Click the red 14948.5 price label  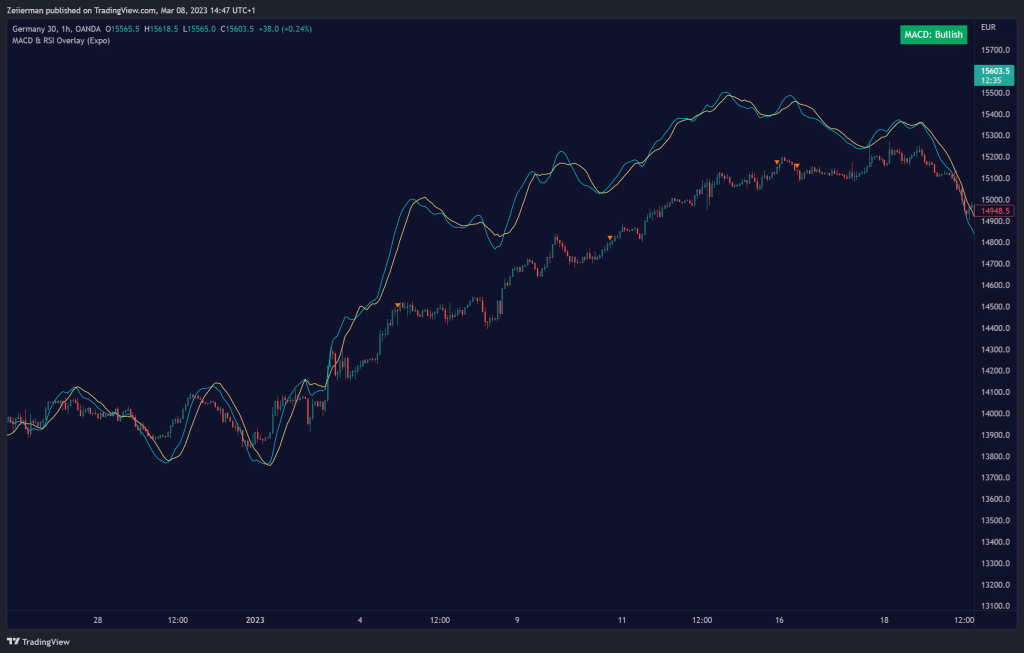[x=995, y=211]
